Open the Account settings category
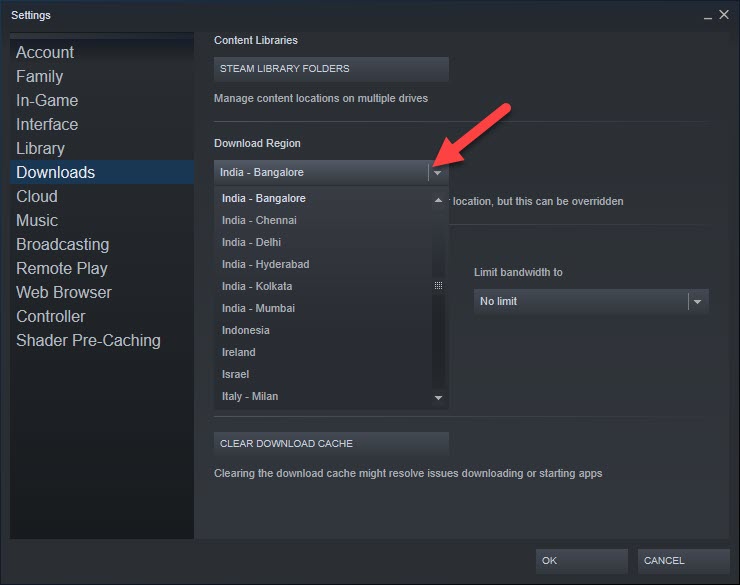 pos(45,52)
